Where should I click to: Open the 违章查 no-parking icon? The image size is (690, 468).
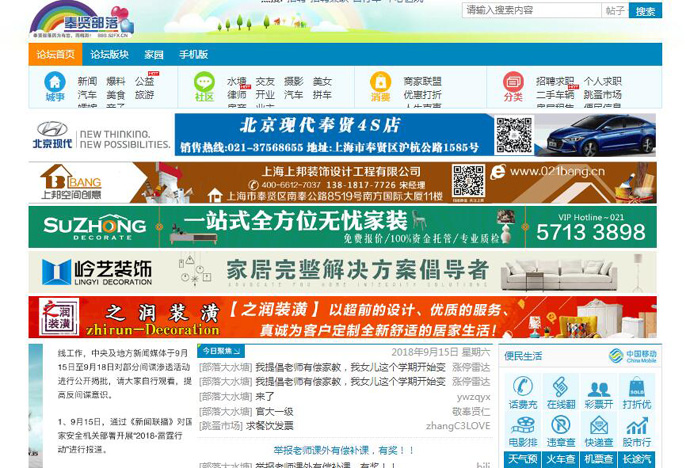coord(561,430)
